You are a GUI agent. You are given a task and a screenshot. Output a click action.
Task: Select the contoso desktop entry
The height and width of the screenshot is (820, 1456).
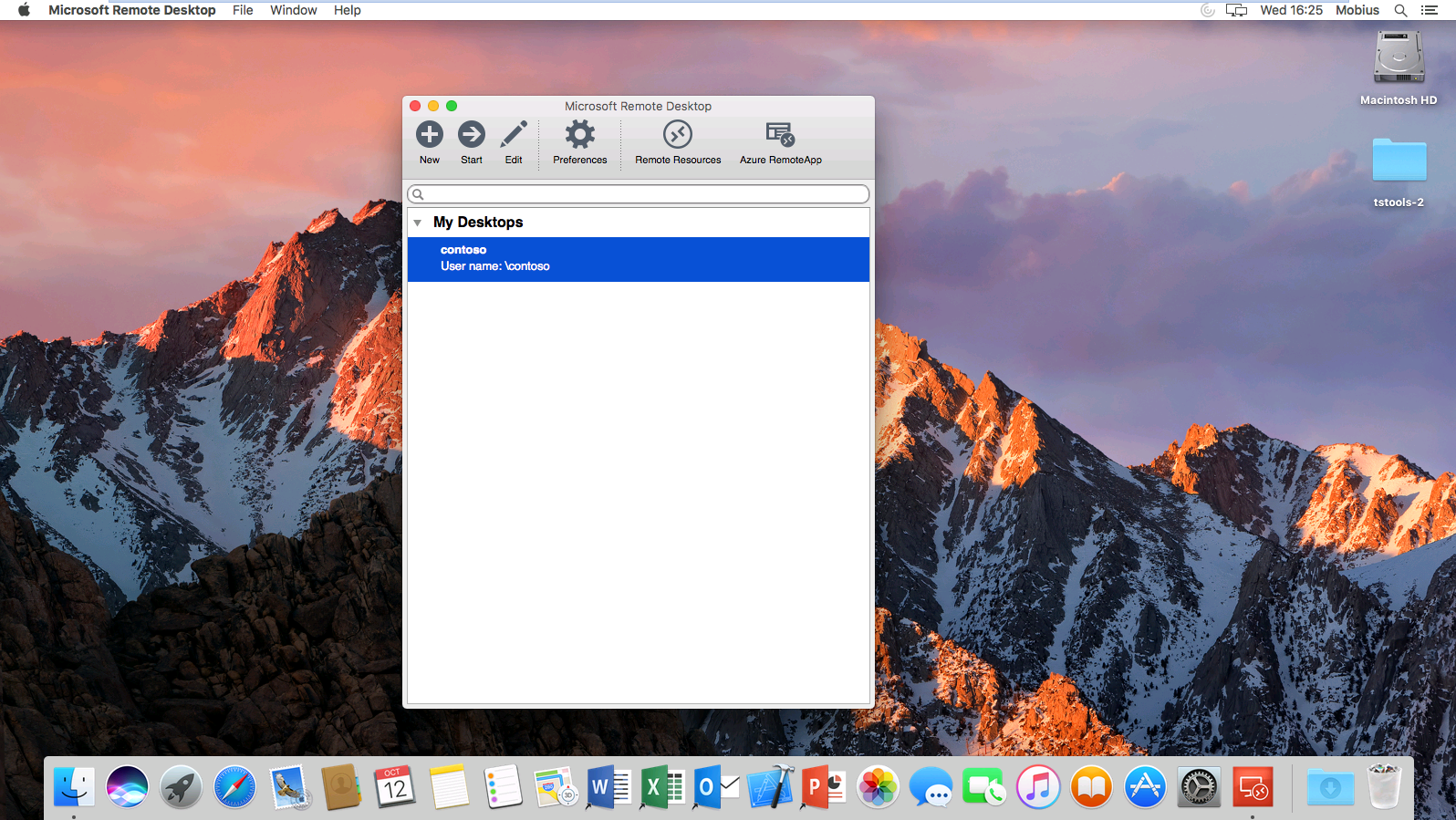pos(639,259)
